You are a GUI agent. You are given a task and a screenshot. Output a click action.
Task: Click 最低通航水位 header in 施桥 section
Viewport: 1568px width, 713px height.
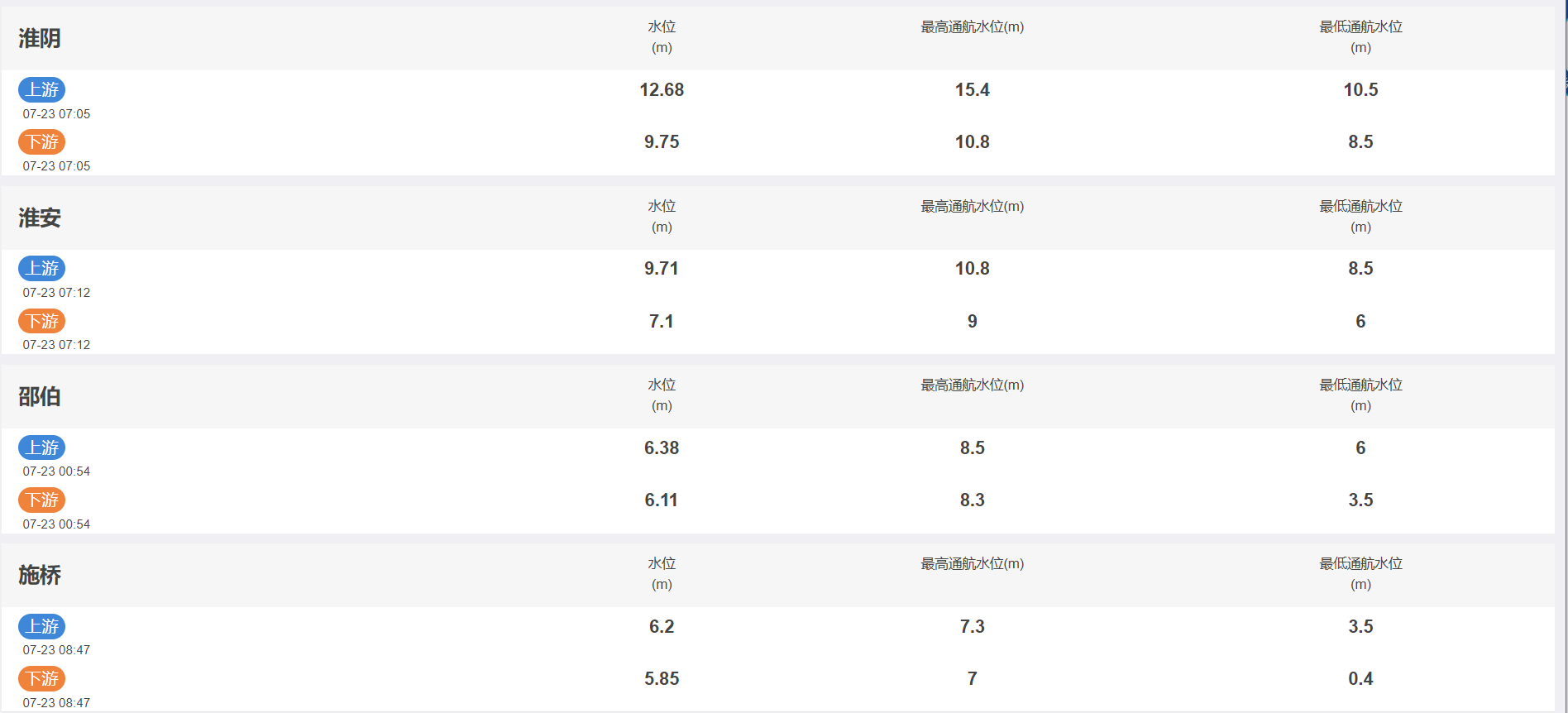pos(1360,573)
